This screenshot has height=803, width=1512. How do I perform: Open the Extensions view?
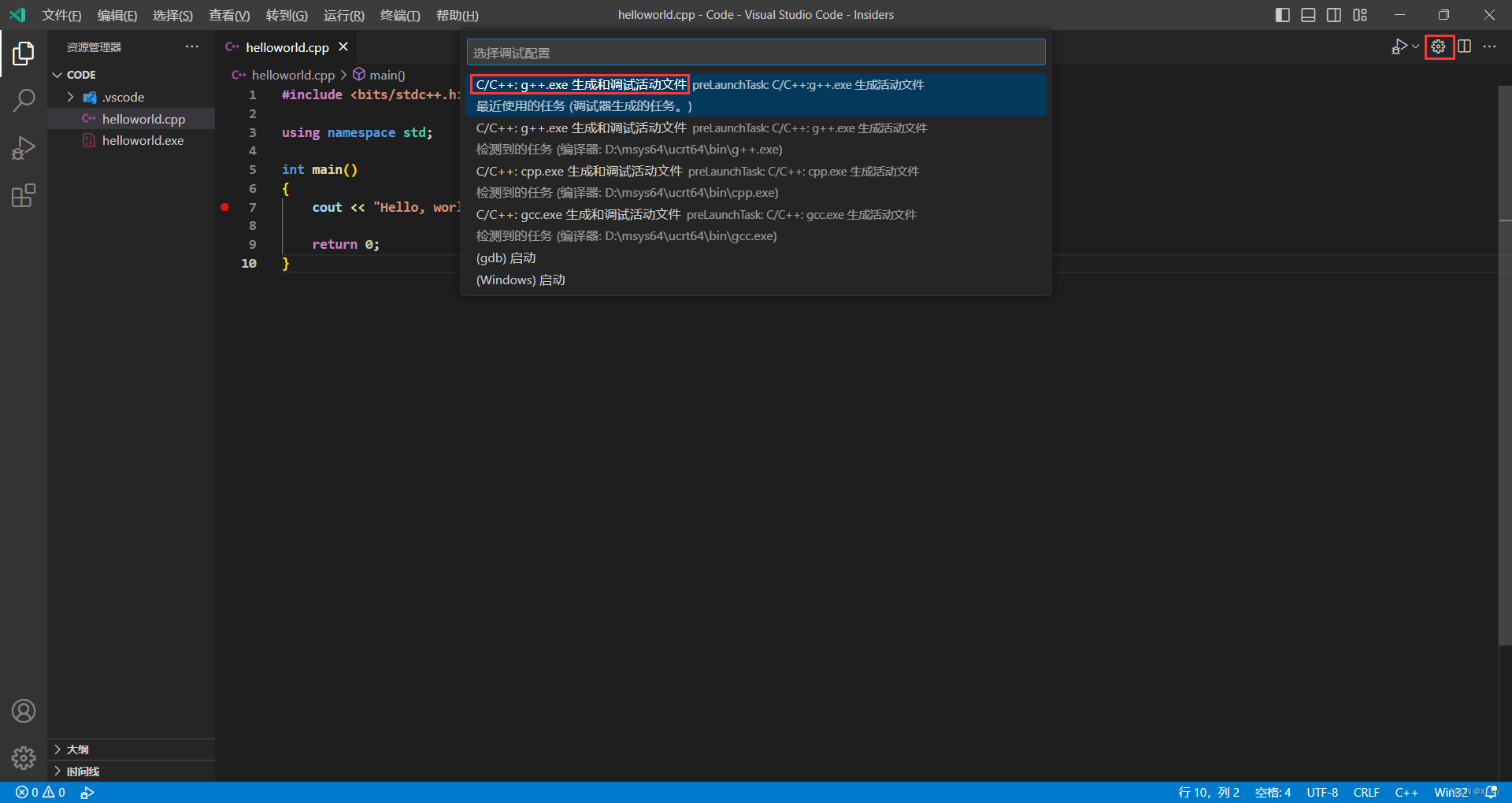(x=24, y=195)
